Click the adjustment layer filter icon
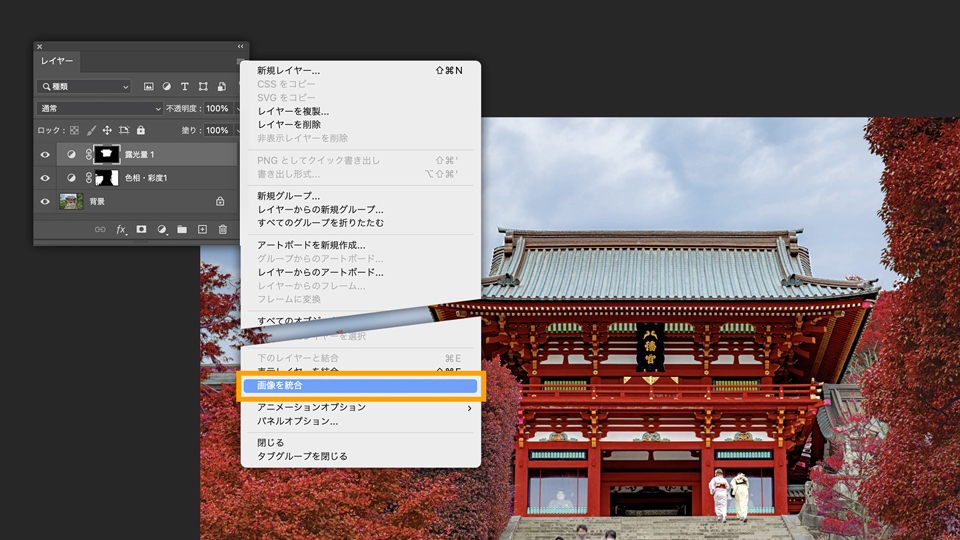Image resolution: width=960 pixels, height=540 pixels. 167,86
